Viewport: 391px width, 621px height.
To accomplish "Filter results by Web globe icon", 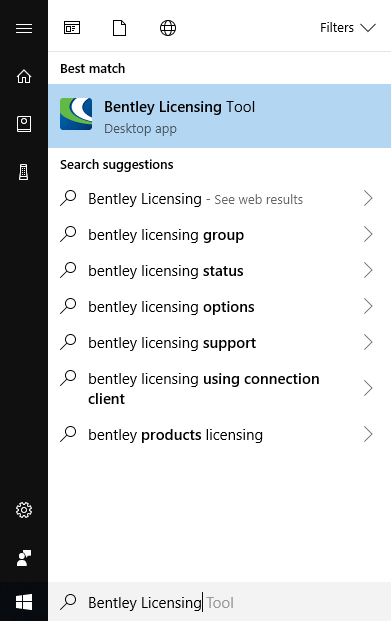I will coord(168,28).
